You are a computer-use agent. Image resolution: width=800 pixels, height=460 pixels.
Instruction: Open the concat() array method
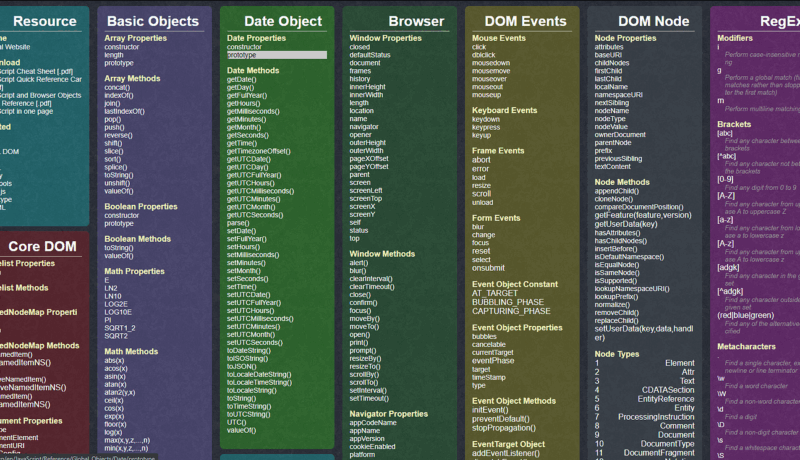pyautogui.click(x=117, y=87)
